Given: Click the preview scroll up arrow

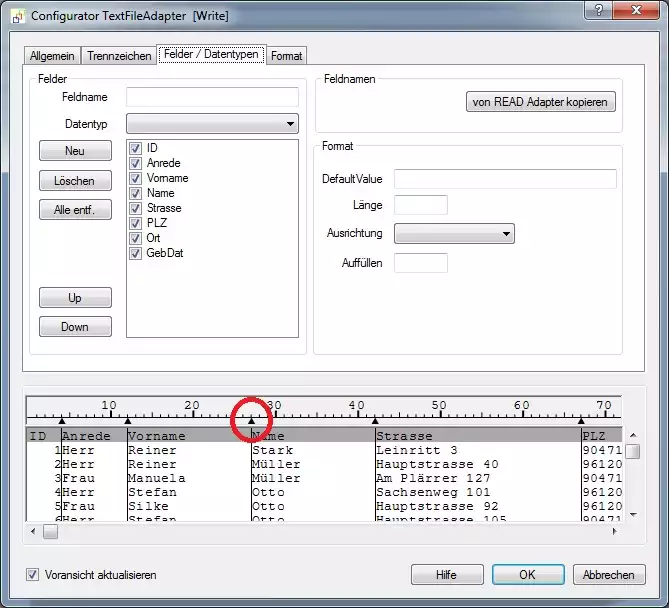Looking at the screenshot, I should (632, 436).
